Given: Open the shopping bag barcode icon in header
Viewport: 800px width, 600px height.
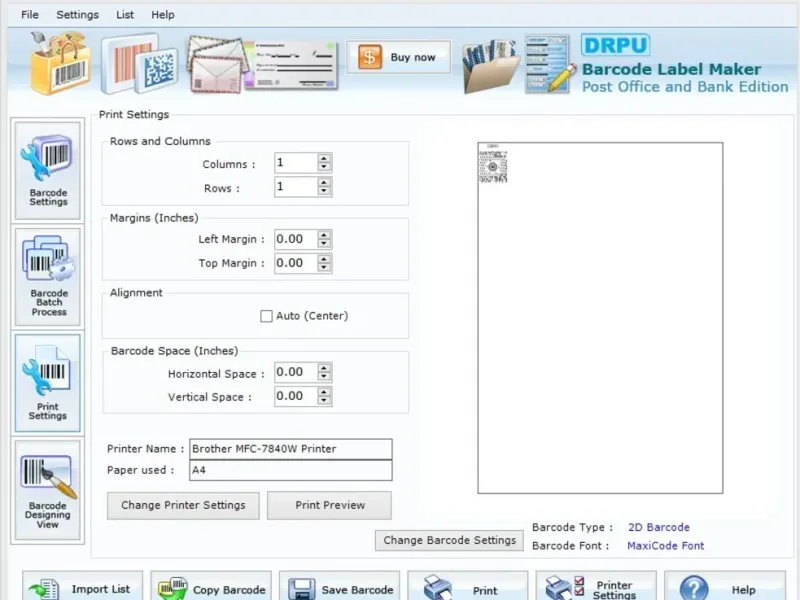Looking at the screenshot, I should pos(60,63).
